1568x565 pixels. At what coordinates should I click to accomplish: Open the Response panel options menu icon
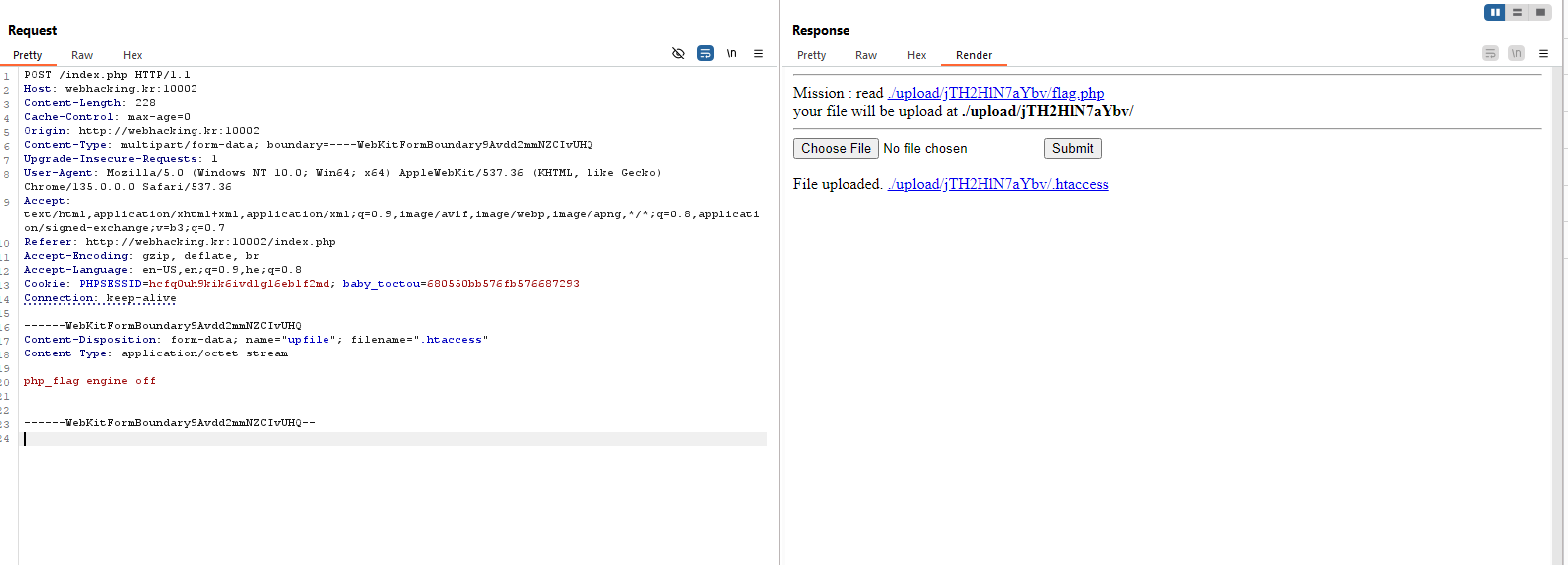pyautogui.click(x=1543, y=54)
